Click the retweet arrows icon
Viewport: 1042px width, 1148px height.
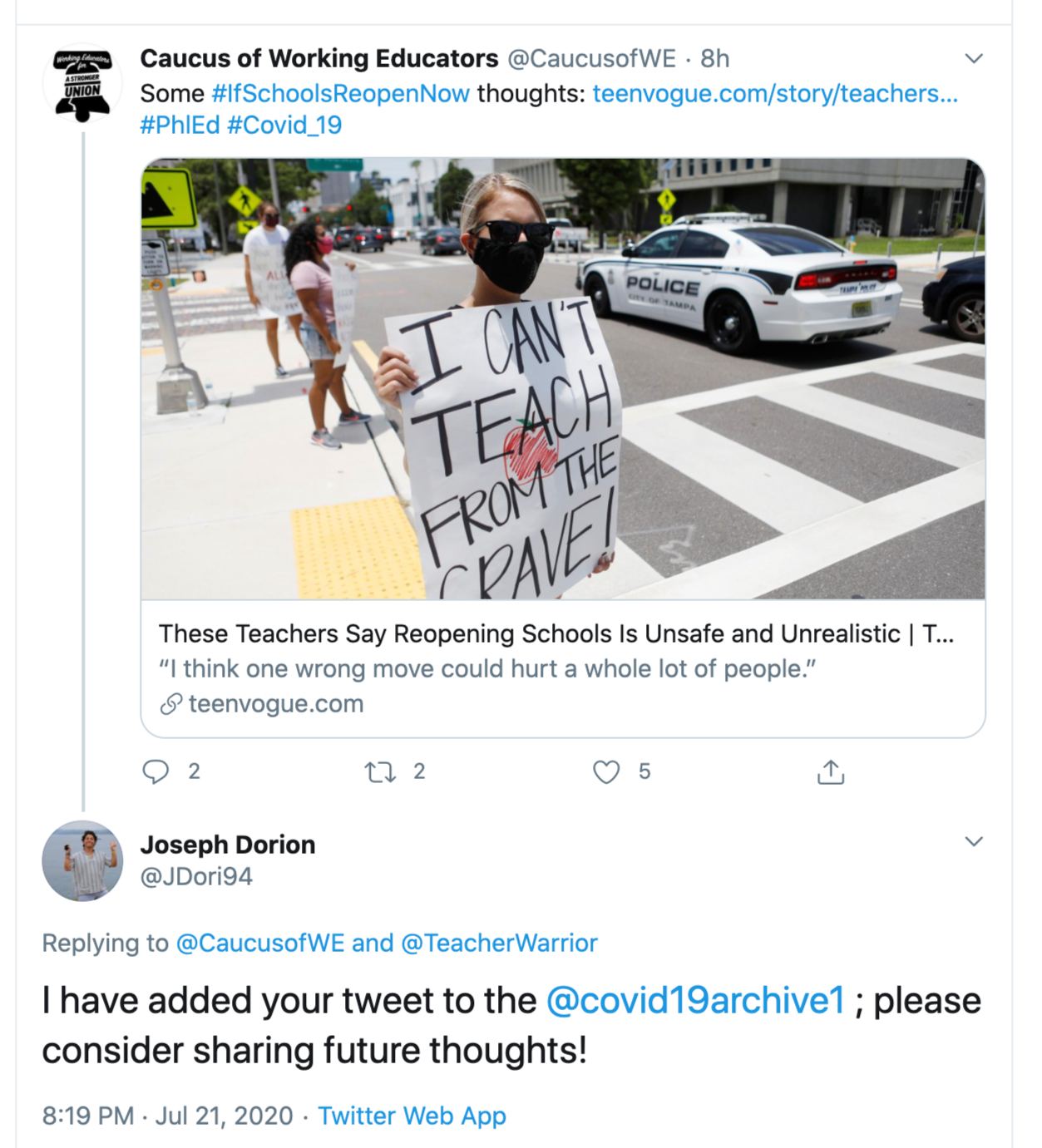pyautogui.click(x=380, y=772)
